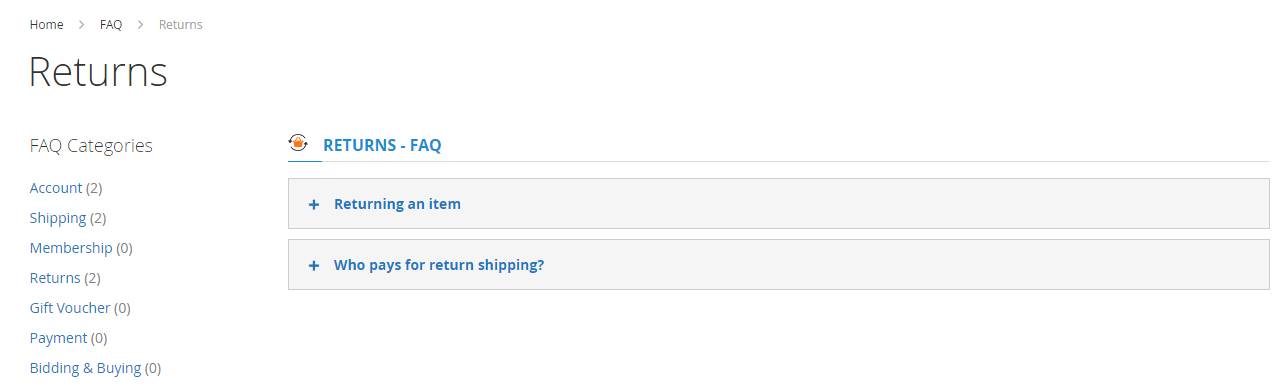The image size is (1283, 392).
Task: Select the Returns breadcrumb item
Action: (181, 24)
